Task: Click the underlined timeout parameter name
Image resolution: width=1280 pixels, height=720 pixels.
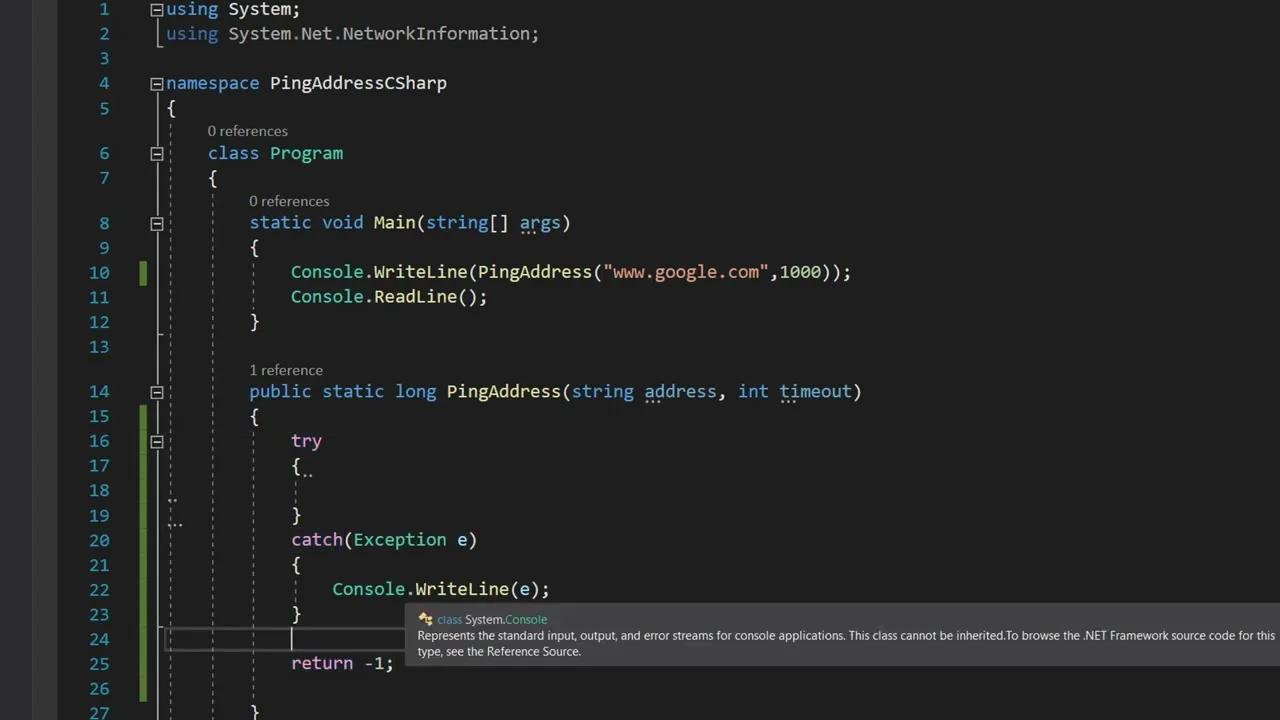Action: [814, 391]
